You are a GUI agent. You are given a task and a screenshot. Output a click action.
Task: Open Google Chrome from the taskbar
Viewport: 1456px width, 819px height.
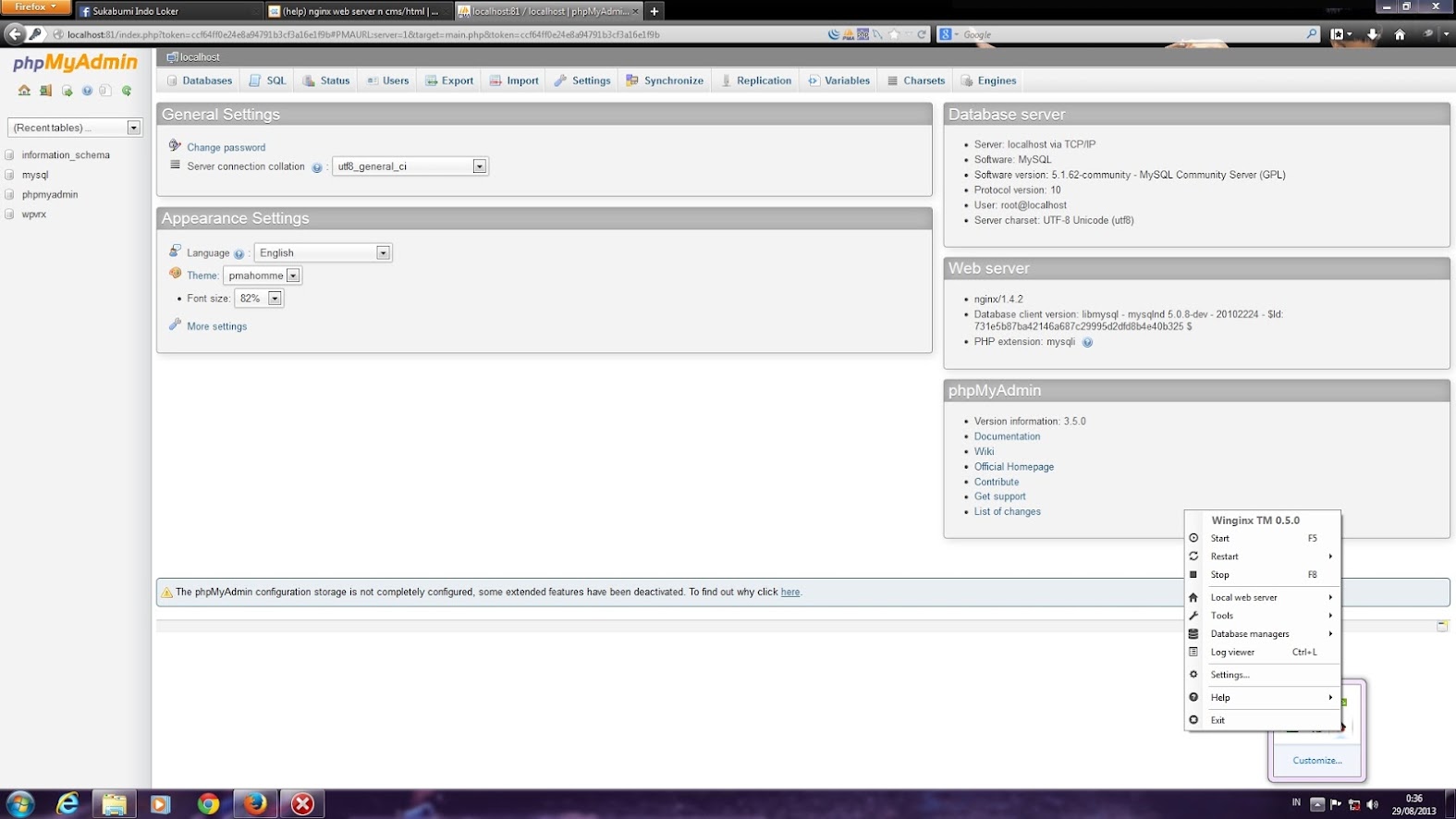pyautogui.click(x=208, y=803)
